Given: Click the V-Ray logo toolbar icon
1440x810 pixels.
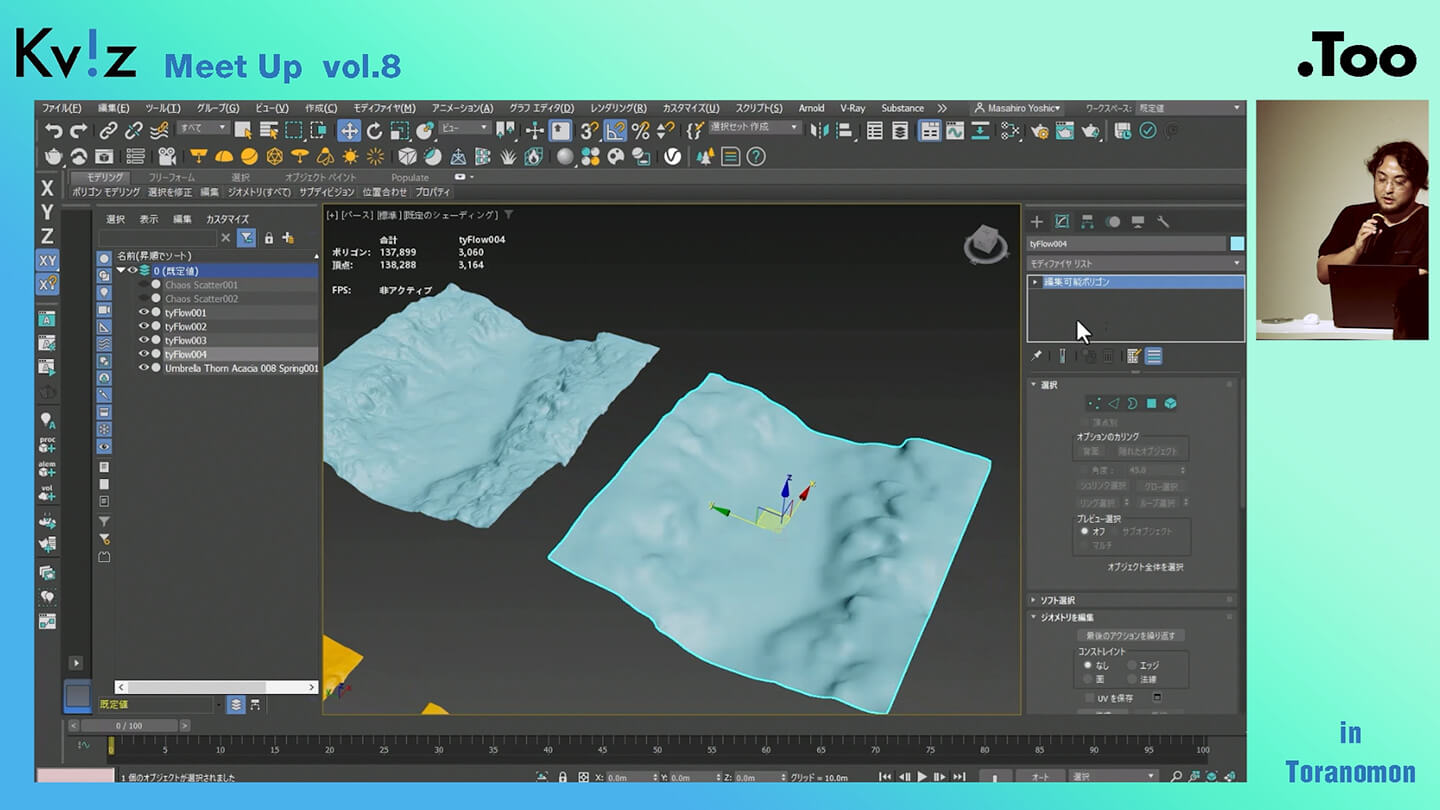Looking at the screenshot, I should 673,156.
